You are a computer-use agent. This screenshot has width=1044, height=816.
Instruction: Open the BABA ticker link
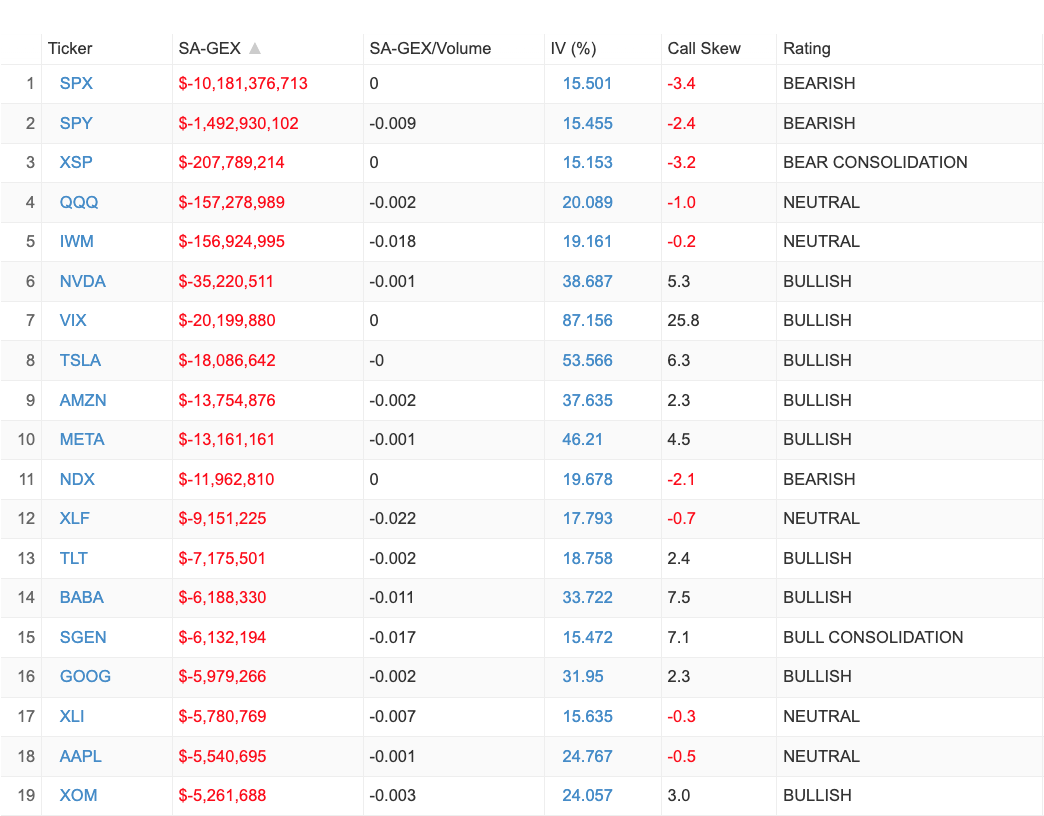tap(82, 598)
